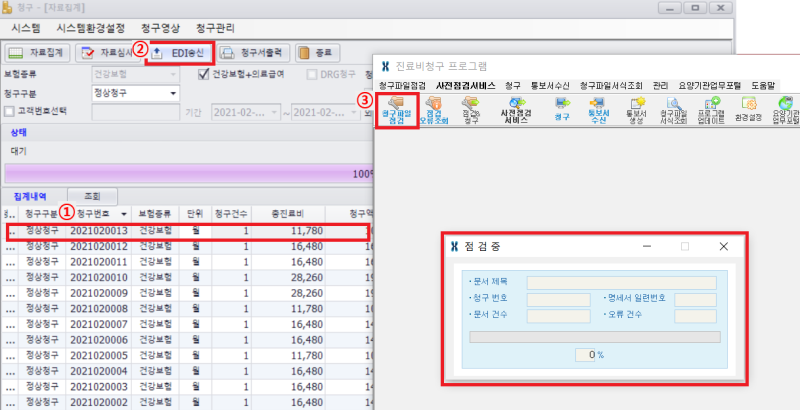Open the 청구파일서식조회 menu
The height and width of the screenshot is (410, 800).
click(611, 86)
